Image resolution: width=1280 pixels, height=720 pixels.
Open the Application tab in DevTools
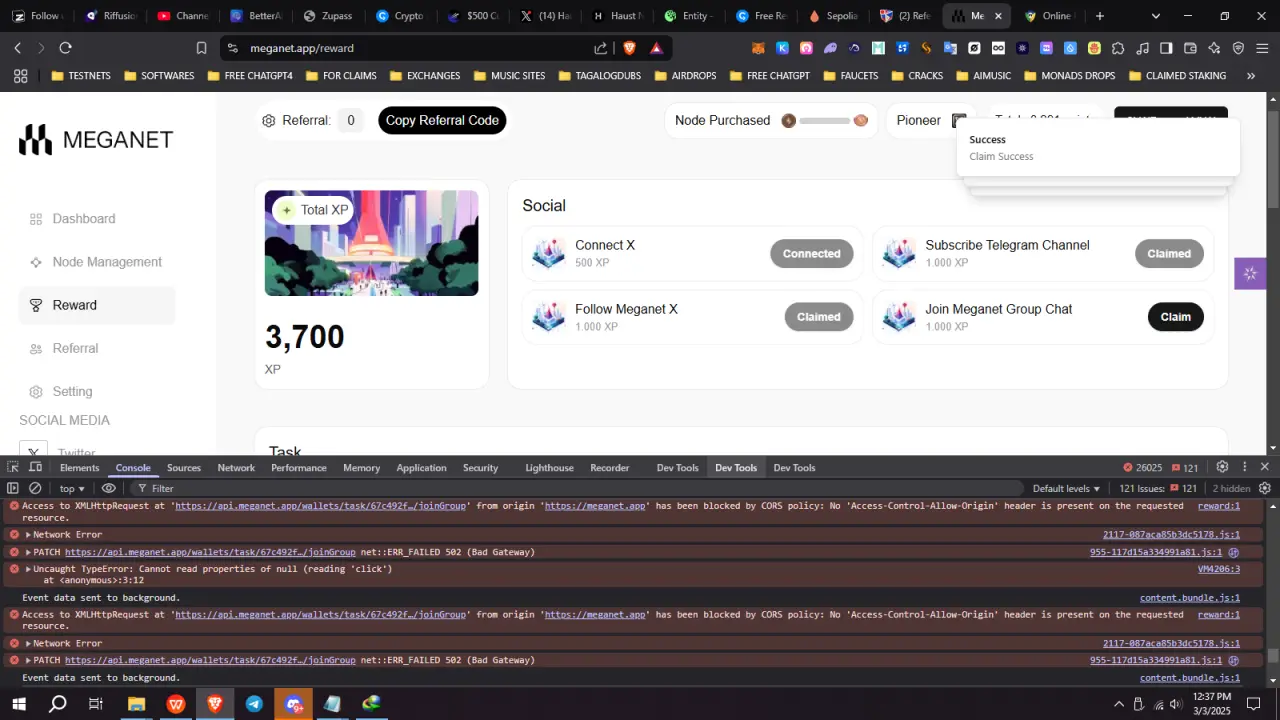click(x=421, y=467)
